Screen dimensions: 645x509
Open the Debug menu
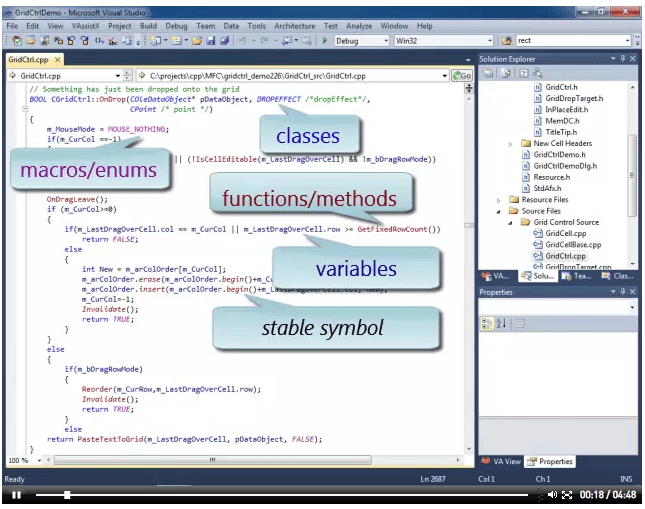click(x=176, y=26)
